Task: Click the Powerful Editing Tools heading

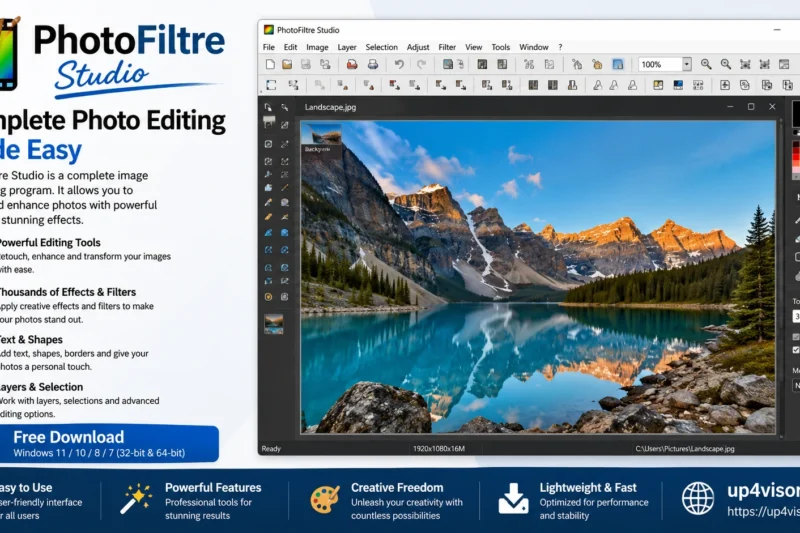Action: click(x=50, y=243)
